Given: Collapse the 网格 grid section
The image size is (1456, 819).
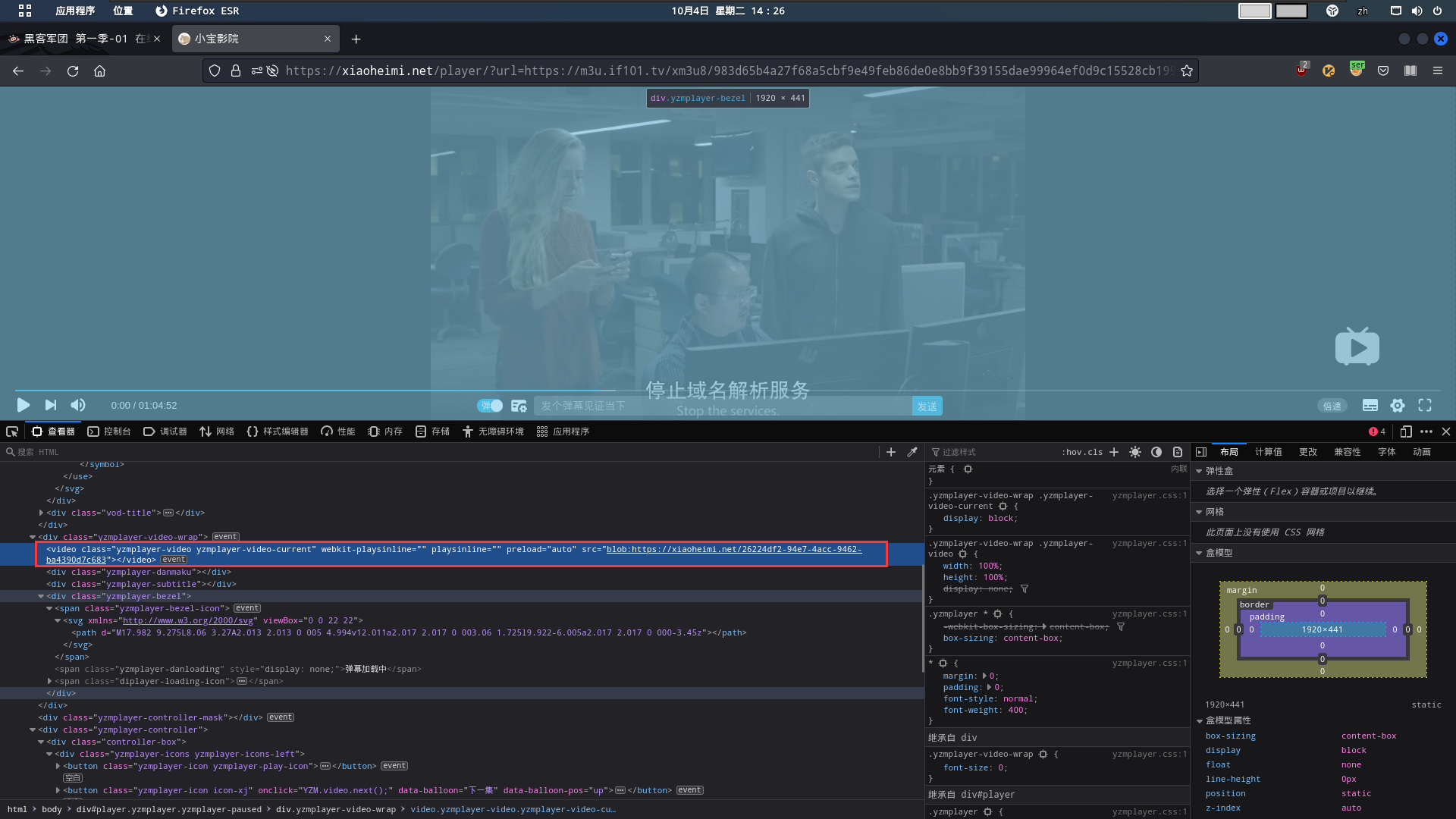Looking at the screenshot, I should pos(1199,512).
